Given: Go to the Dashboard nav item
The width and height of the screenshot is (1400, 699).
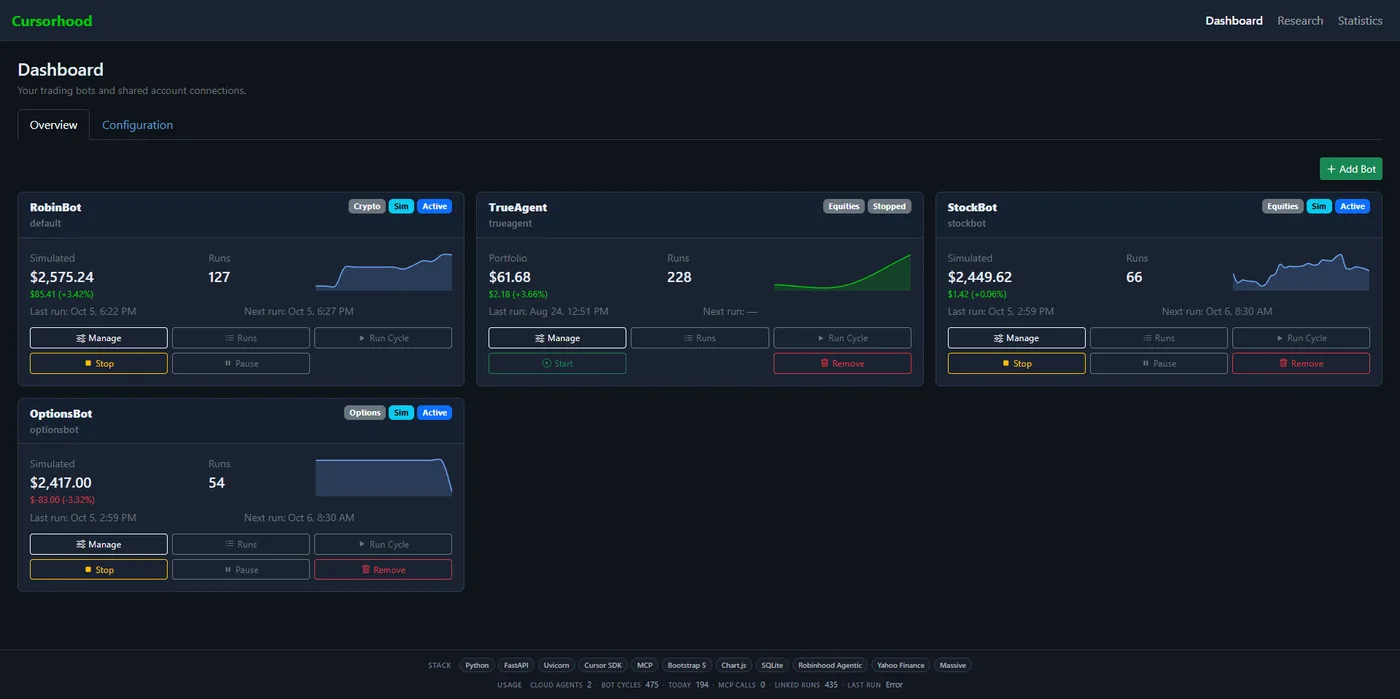Looking at the screenshot, I should point(1233,20).
